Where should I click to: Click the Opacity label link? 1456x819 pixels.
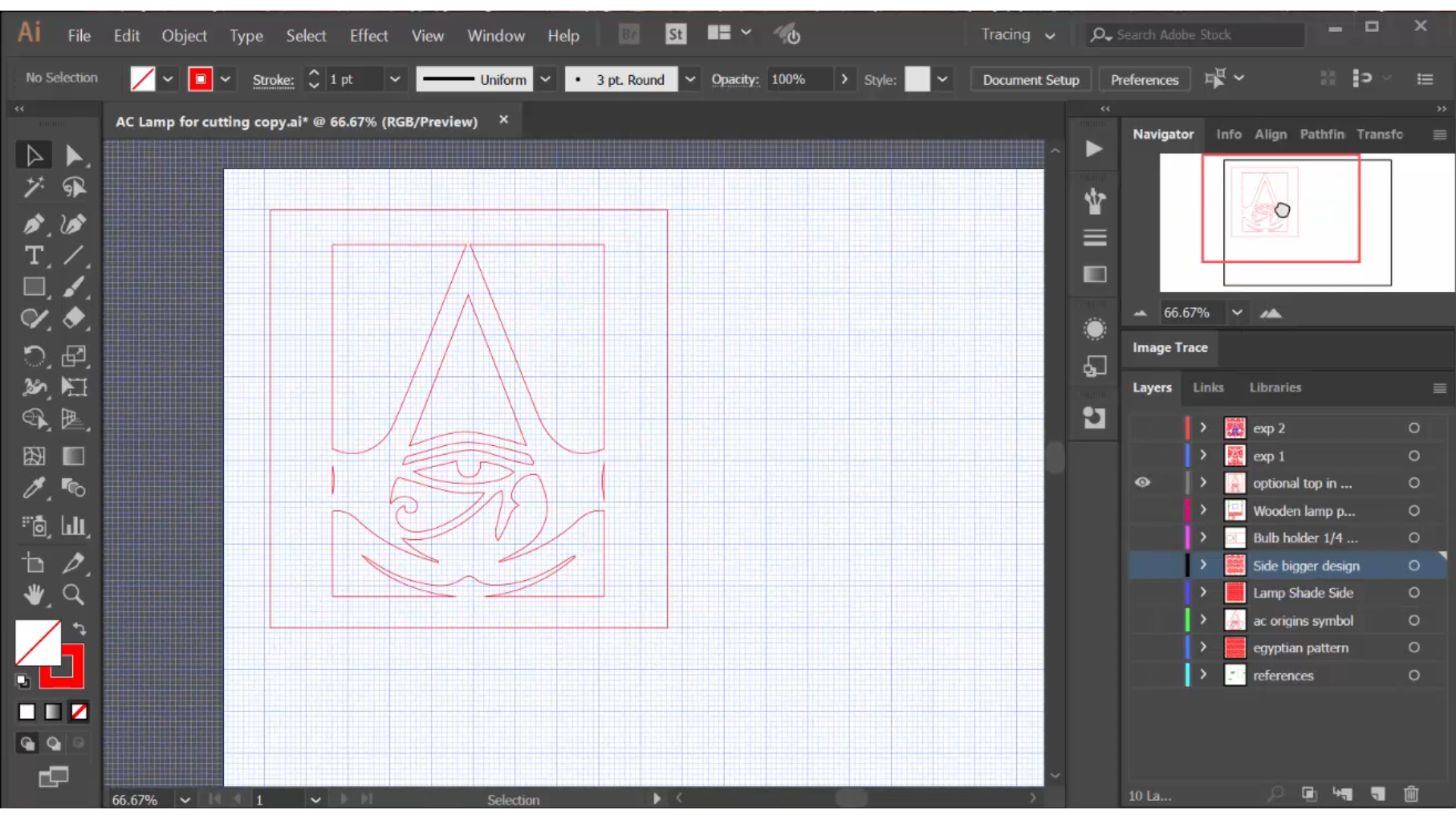[735, 80]
